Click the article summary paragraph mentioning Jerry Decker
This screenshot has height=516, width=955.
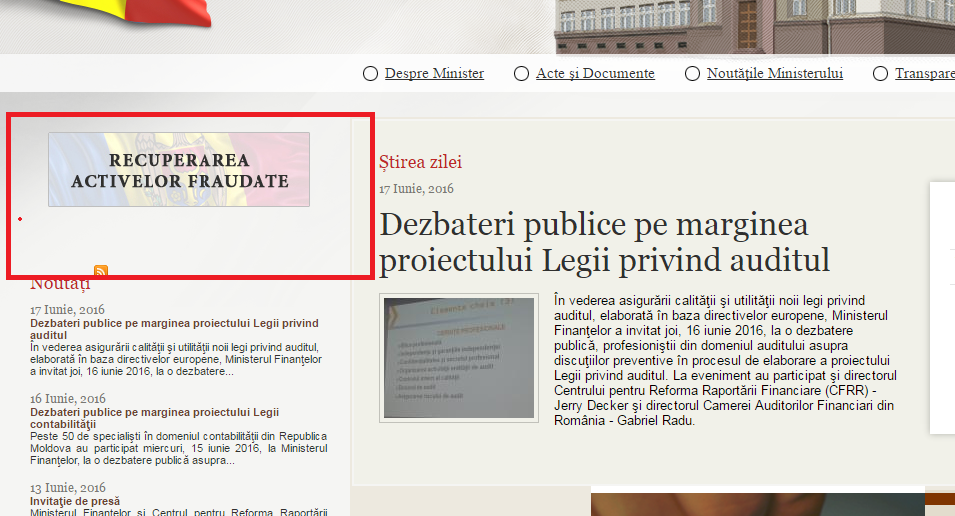pos(725,360)
